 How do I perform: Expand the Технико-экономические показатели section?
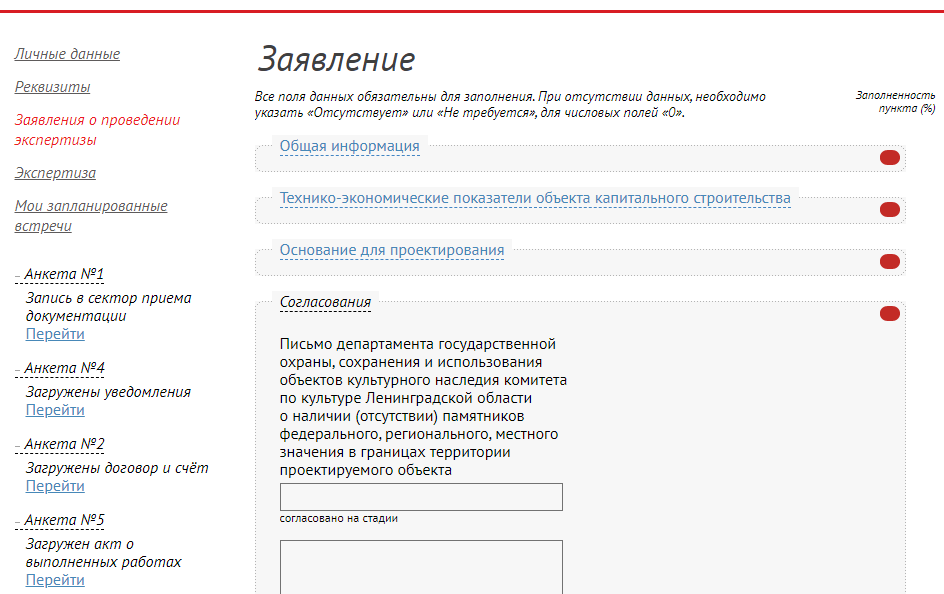pyautogui.click(x=534, y=198)
